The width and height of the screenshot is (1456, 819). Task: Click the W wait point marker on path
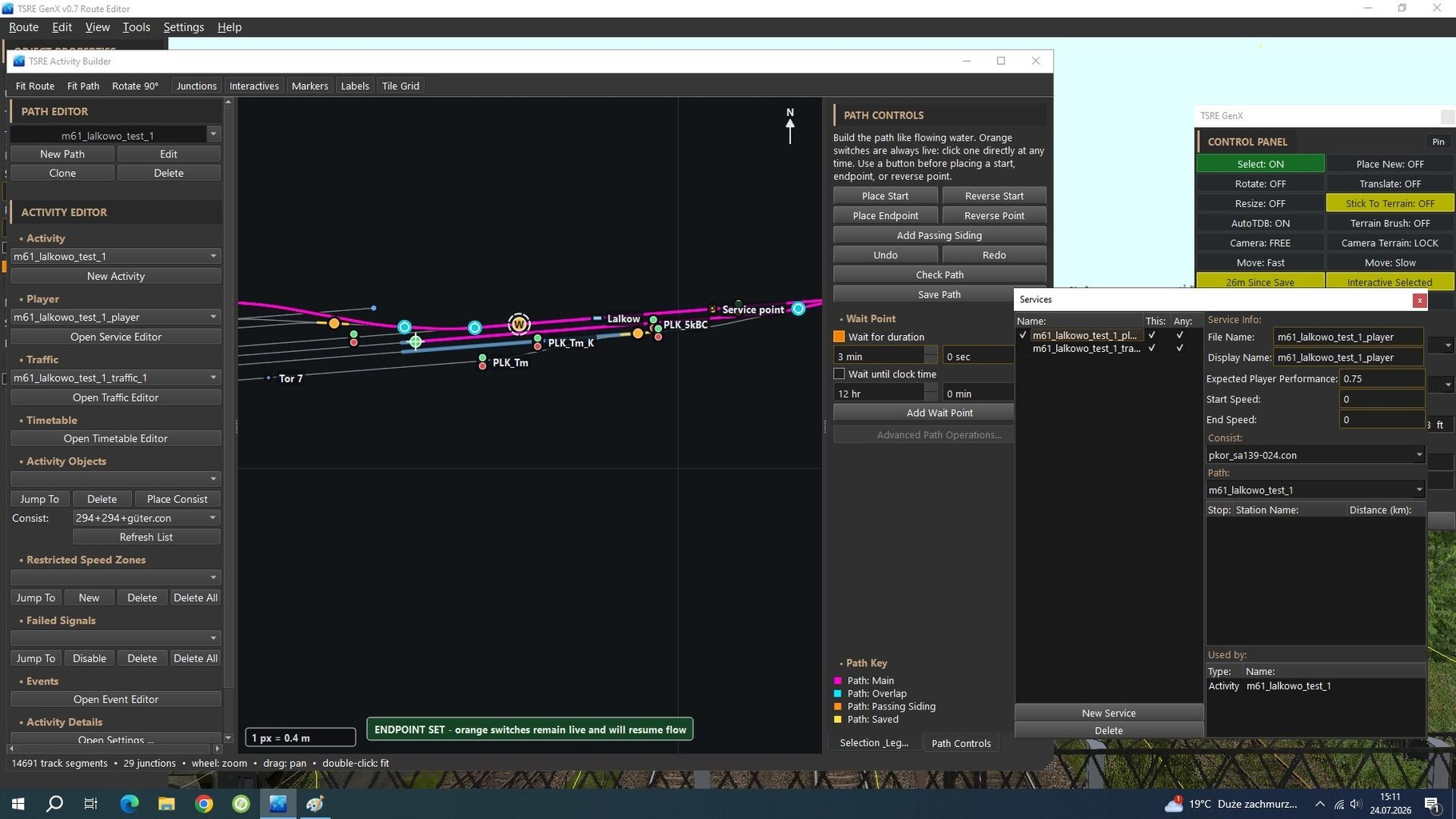(x=519, y=324)
